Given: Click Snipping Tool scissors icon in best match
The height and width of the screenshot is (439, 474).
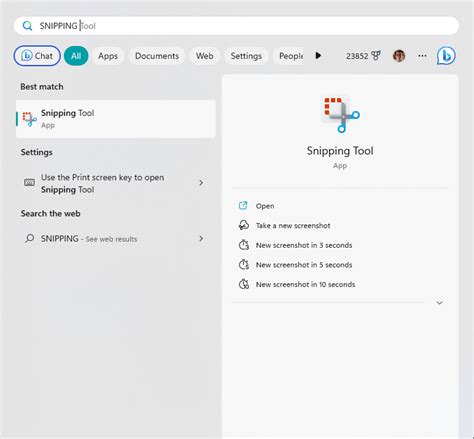Looking at the screenshot, I should (29, 119).
